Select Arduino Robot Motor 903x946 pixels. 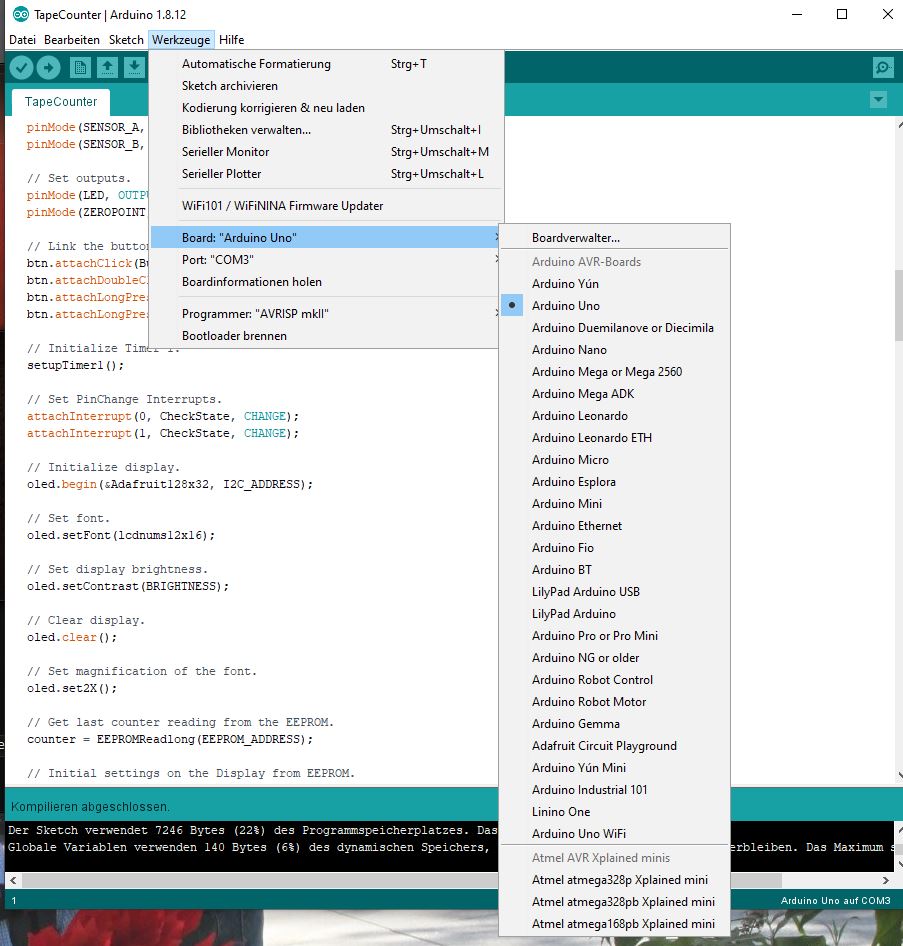tap(615, 702)
